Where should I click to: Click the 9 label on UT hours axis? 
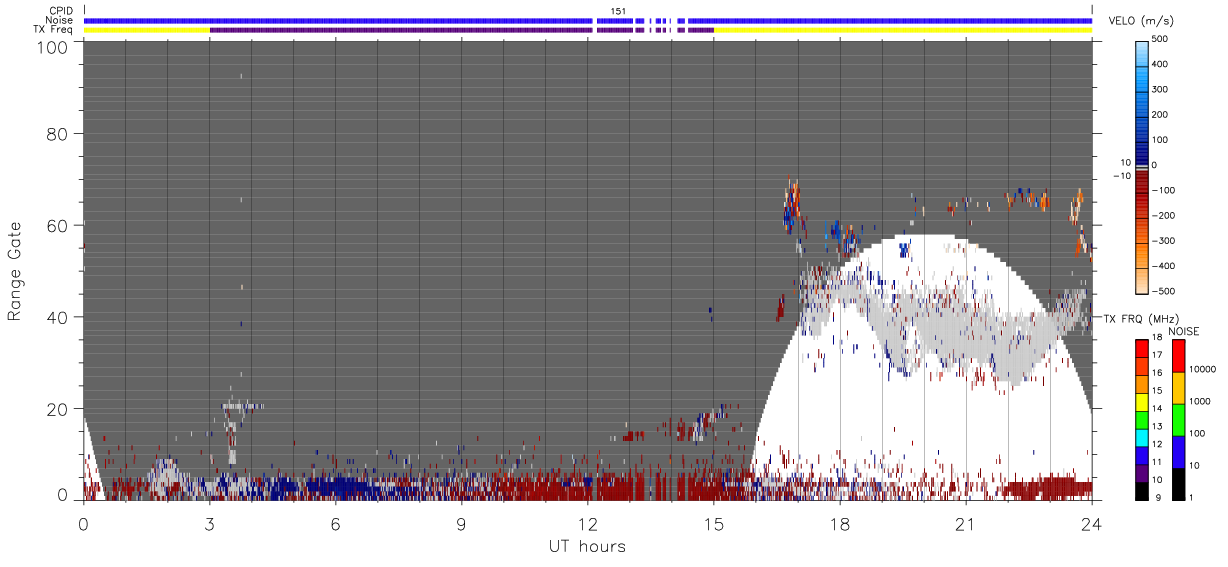(x=461, y=523)
